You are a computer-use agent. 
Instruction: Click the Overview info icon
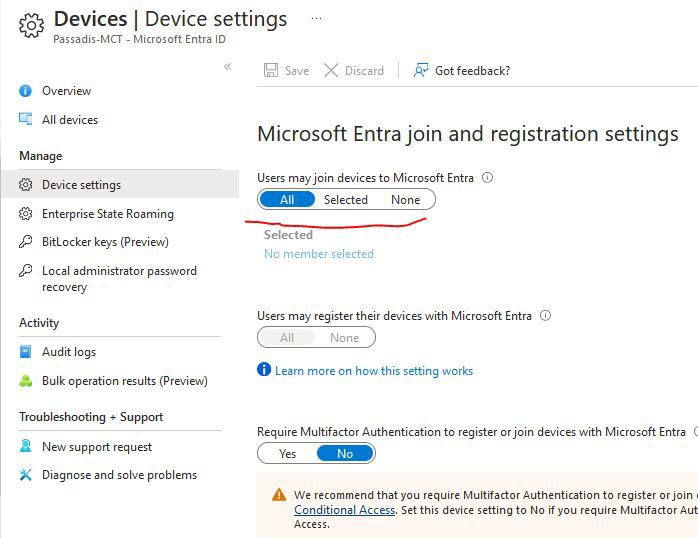(x=25, y=91)
